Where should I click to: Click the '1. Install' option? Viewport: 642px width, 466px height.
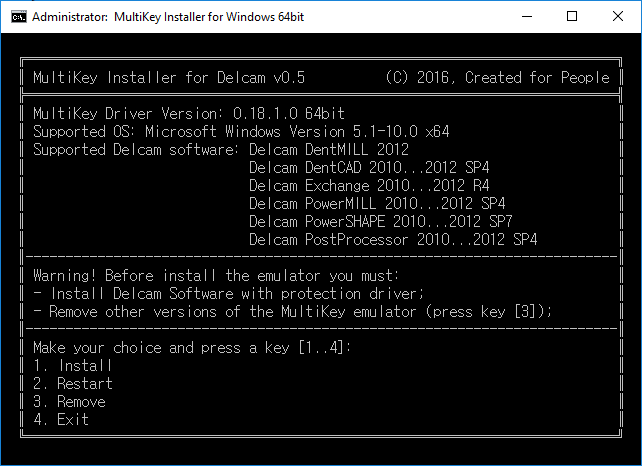click(72, 366)
